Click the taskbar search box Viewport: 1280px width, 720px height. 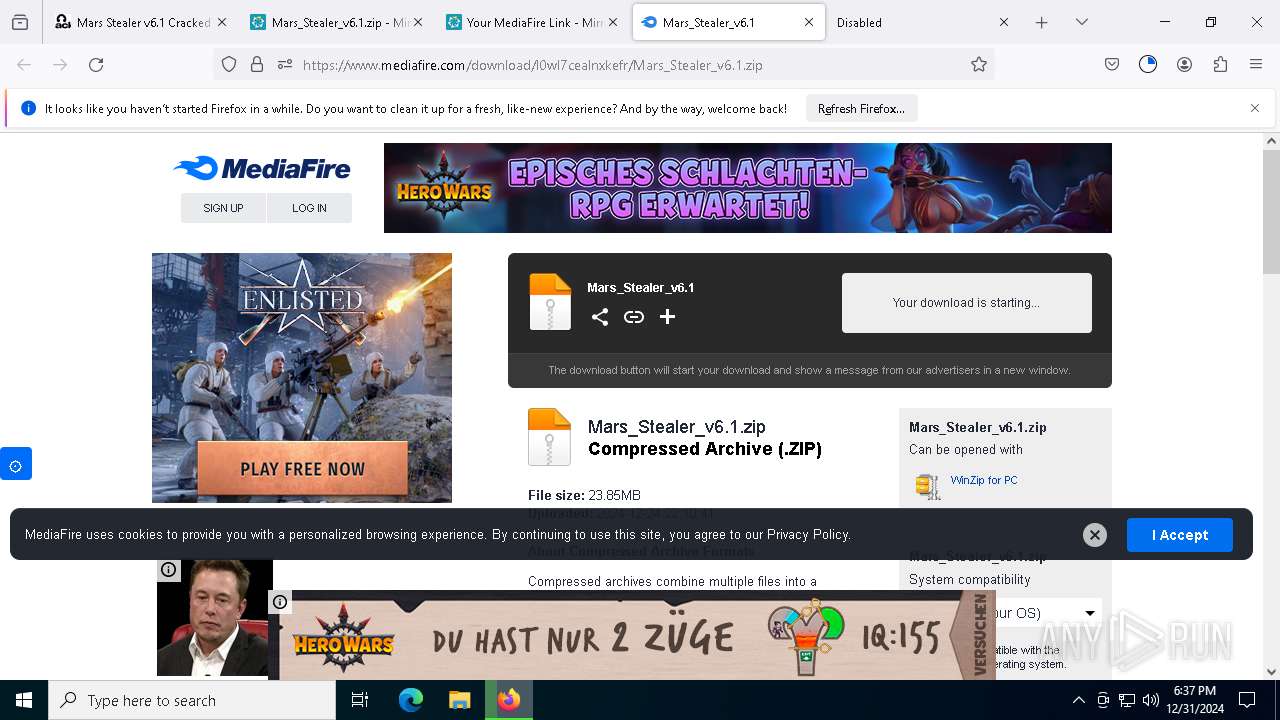click(x=192, y=700)
